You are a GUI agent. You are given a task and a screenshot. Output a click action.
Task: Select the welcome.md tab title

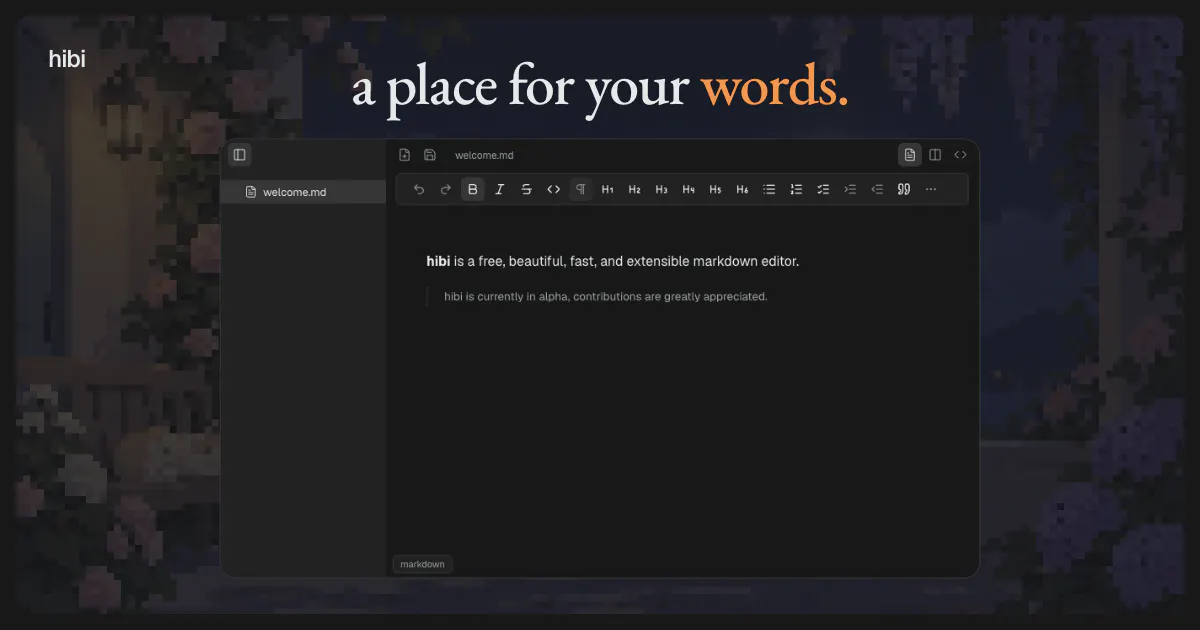pos(484,155)
